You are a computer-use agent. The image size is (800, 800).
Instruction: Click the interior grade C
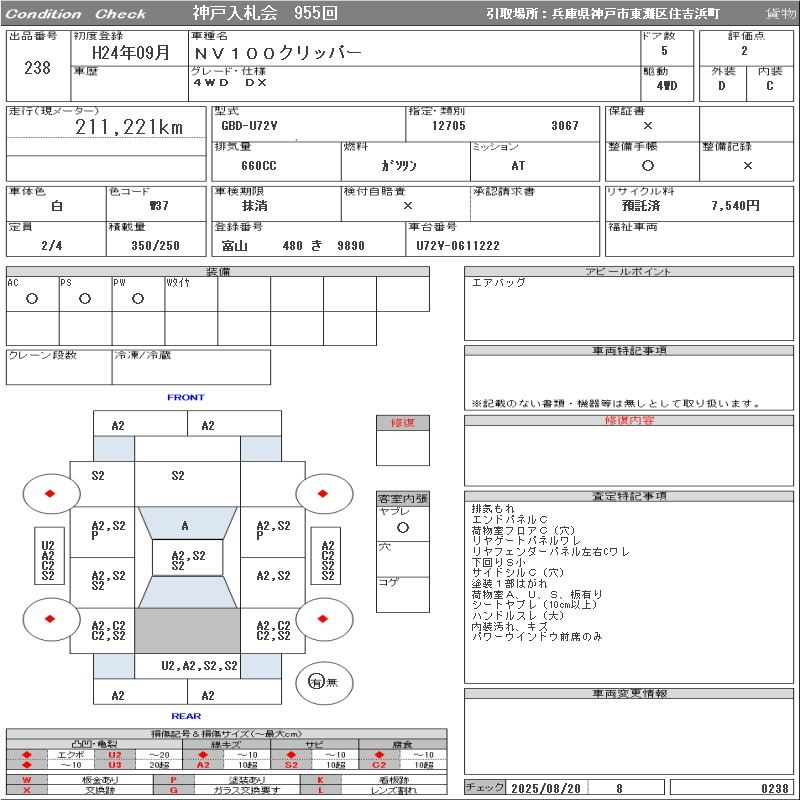770,86
